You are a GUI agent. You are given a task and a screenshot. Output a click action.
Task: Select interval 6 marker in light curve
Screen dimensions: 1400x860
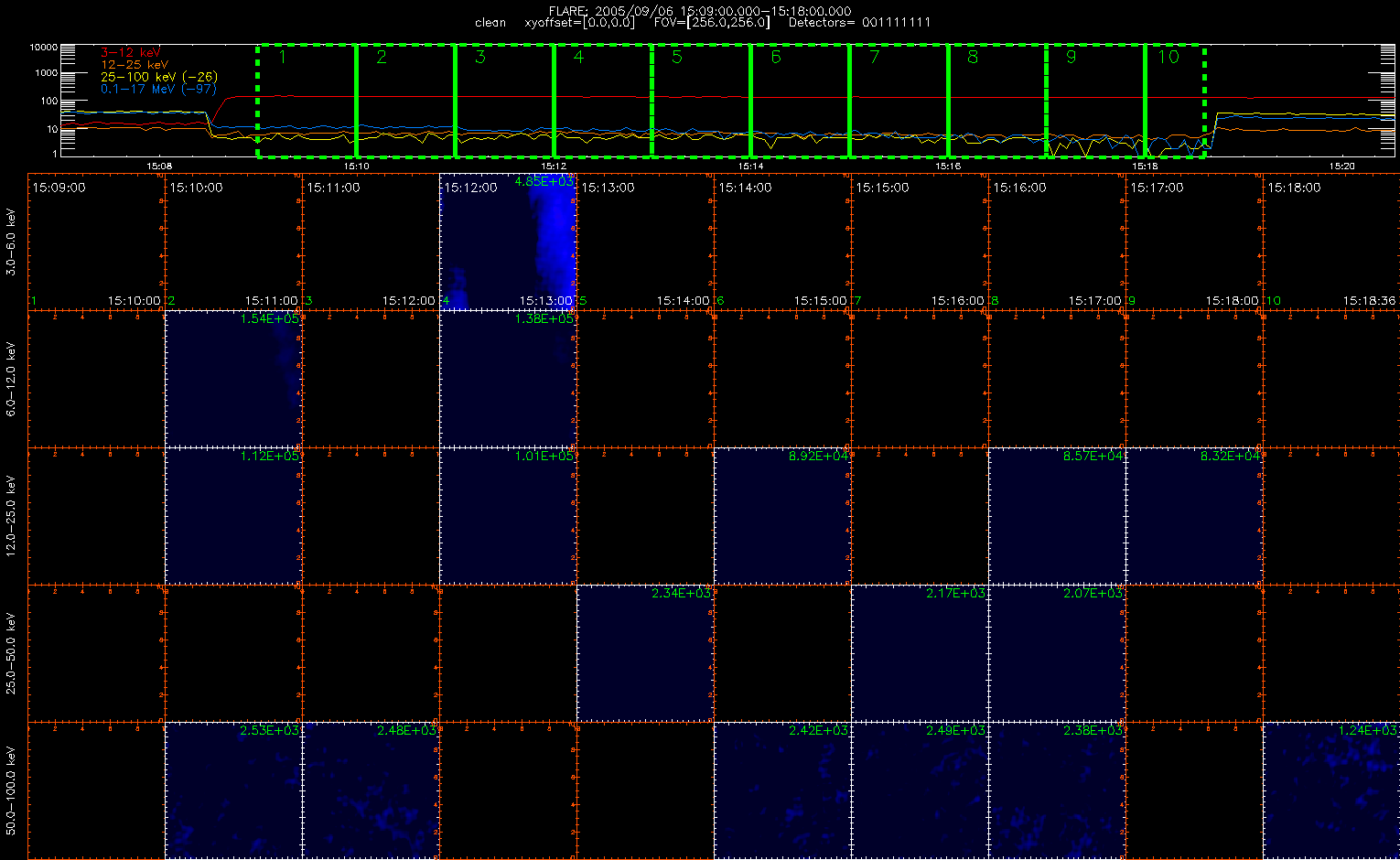point(776,57)
